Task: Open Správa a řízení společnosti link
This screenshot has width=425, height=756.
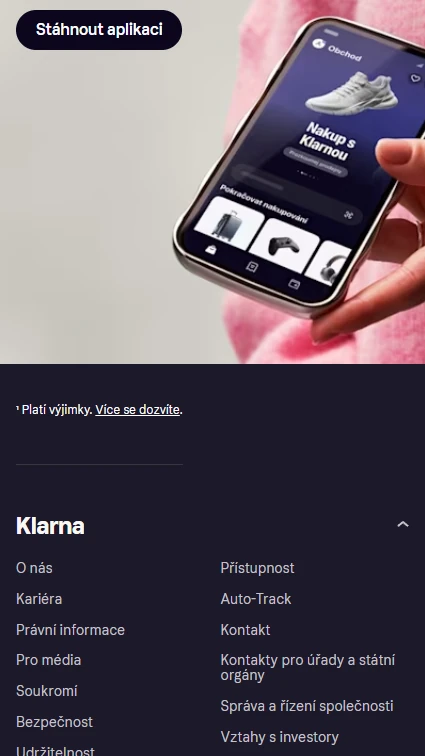Action: [307, 706]
